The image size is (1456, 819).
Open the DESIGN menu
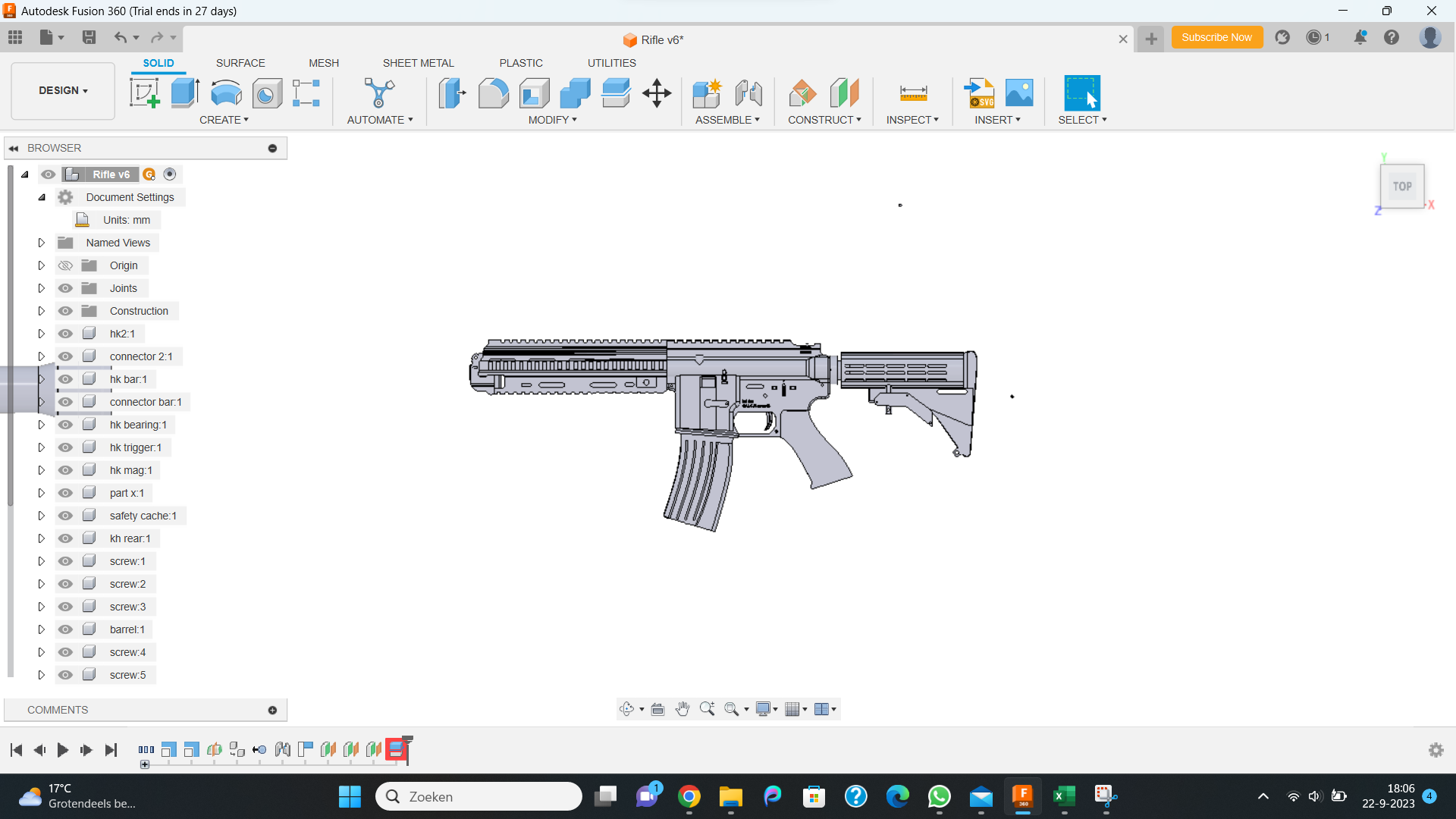coord(62,90)
